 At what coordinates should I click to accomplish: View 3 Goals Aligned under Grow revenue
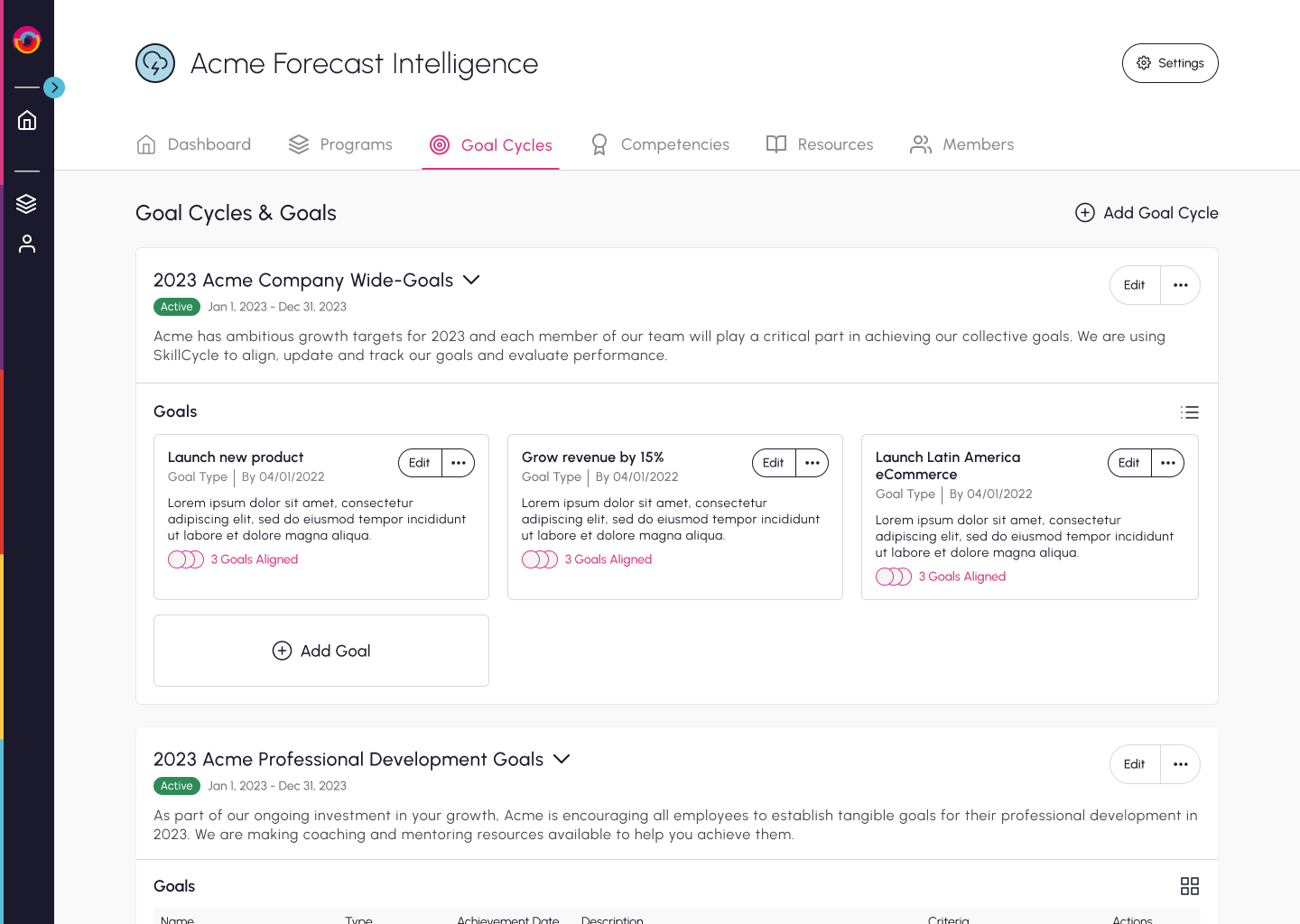pos(587,559)
